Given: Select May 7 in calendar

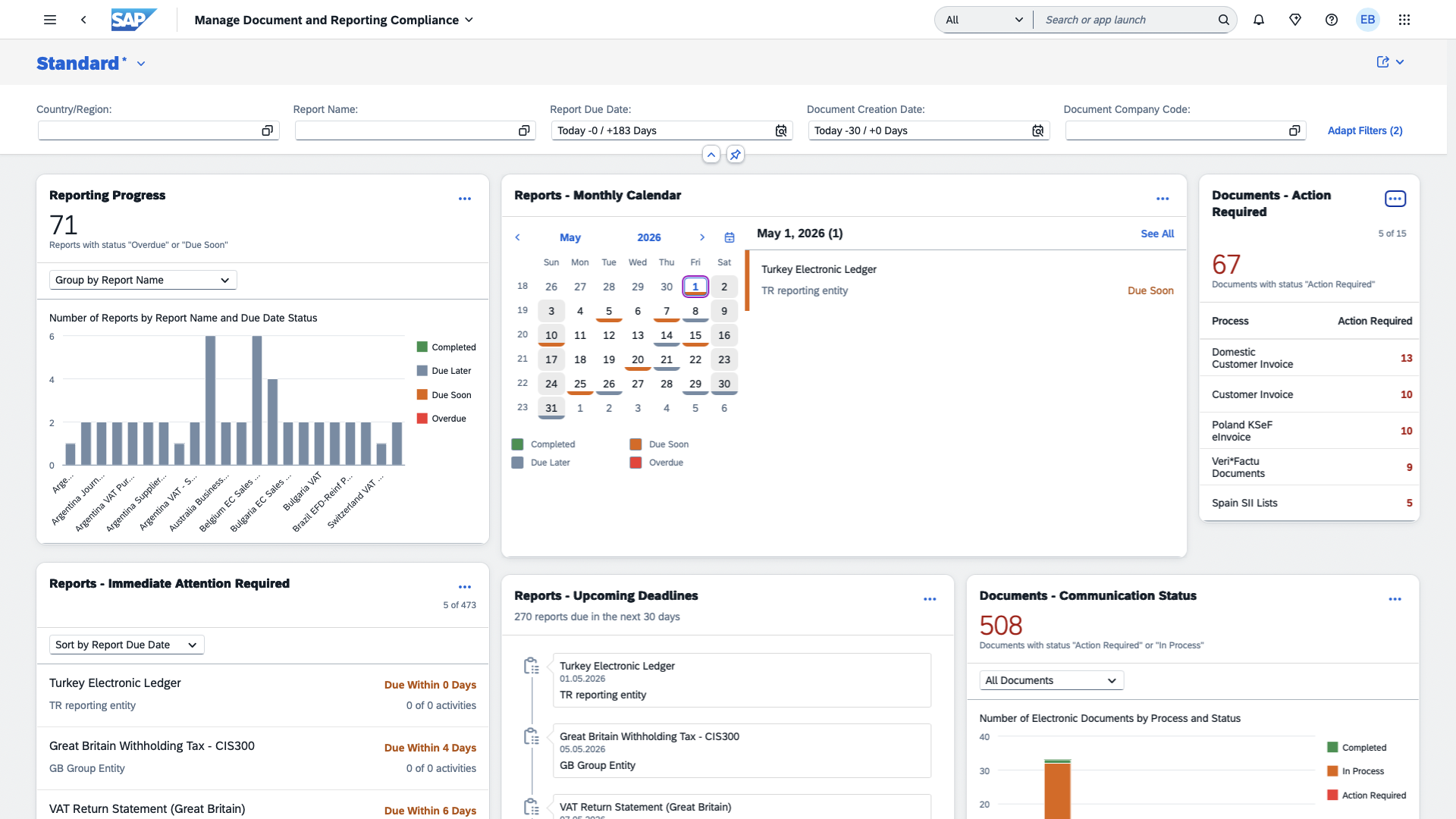Looking at the screenshot, I should click(667, 311).
